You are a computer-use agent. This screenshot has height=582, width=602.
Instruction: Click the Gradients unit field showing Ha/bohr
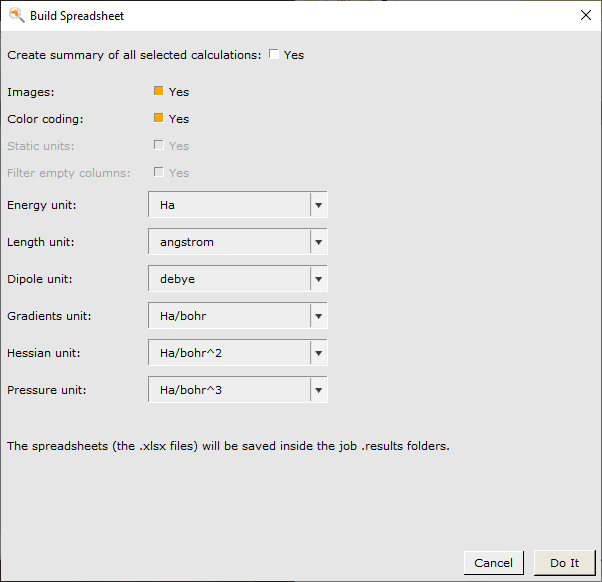click(x=229, y=316)
